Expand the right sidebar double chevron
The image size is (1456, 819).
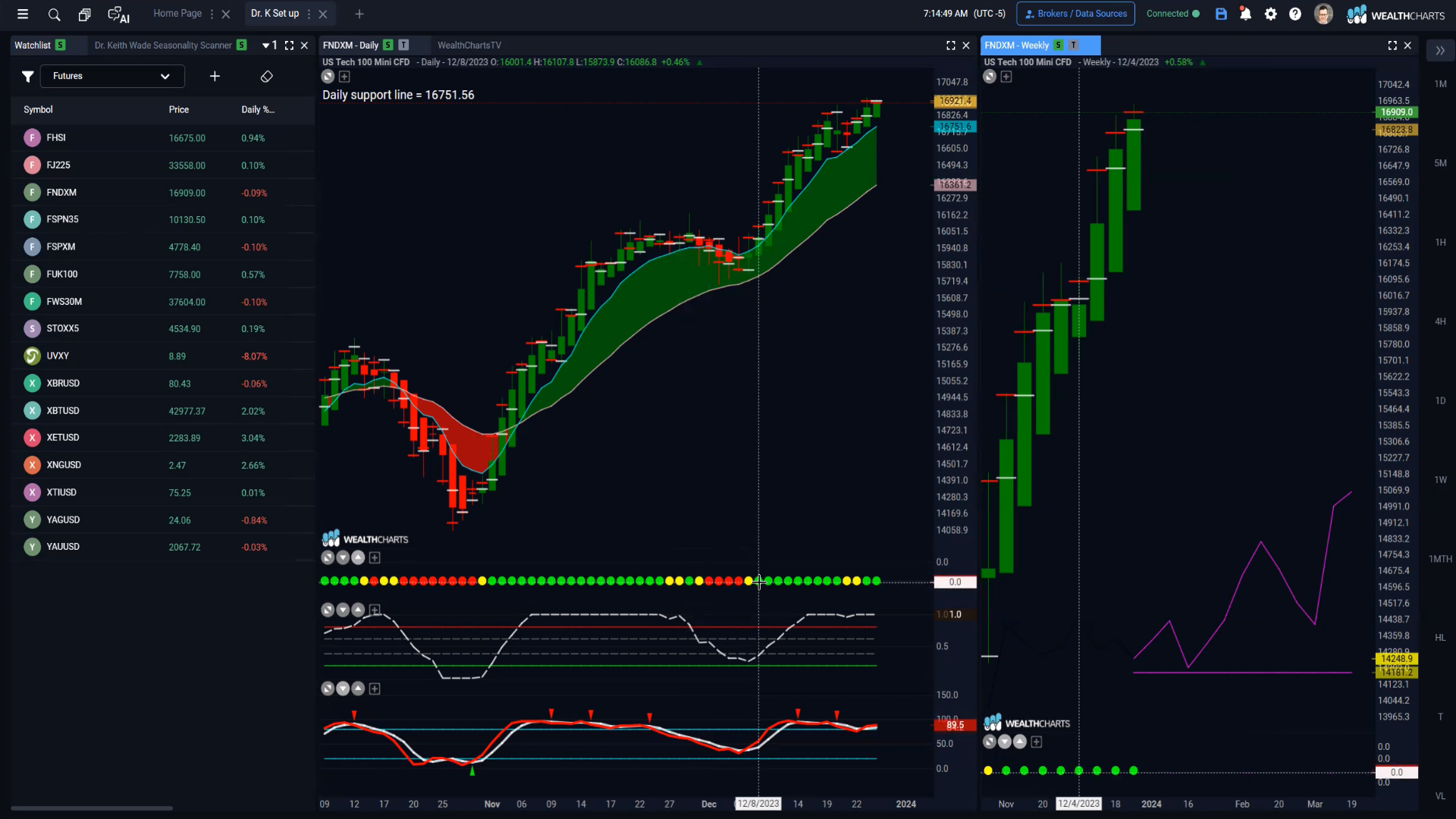(1440, 51)
